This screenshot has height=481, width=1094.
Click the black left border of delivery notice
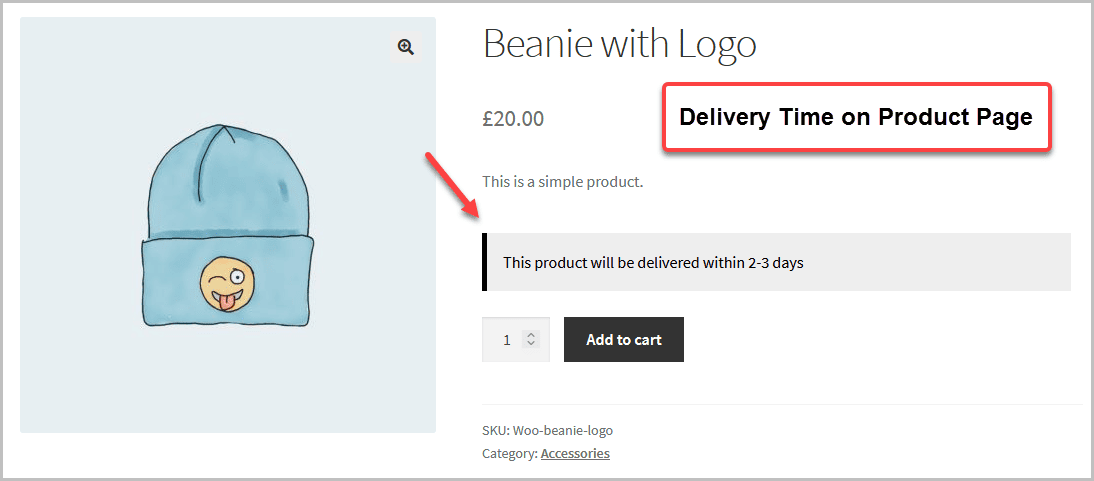tap(485, 262)
